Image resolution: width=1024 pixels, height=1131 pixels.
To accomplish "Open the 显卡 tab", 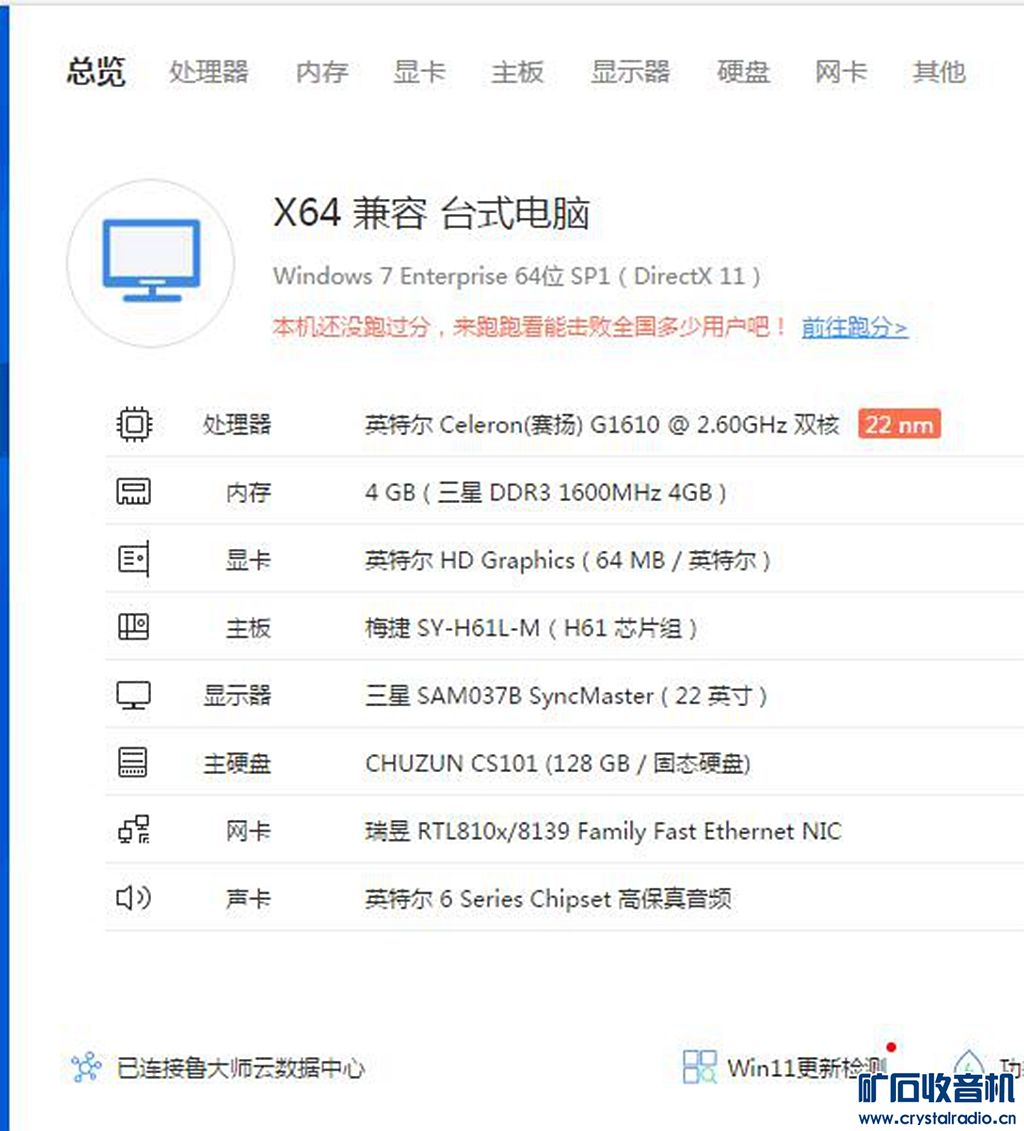I will pyautogui.click(x=419, y=71).
